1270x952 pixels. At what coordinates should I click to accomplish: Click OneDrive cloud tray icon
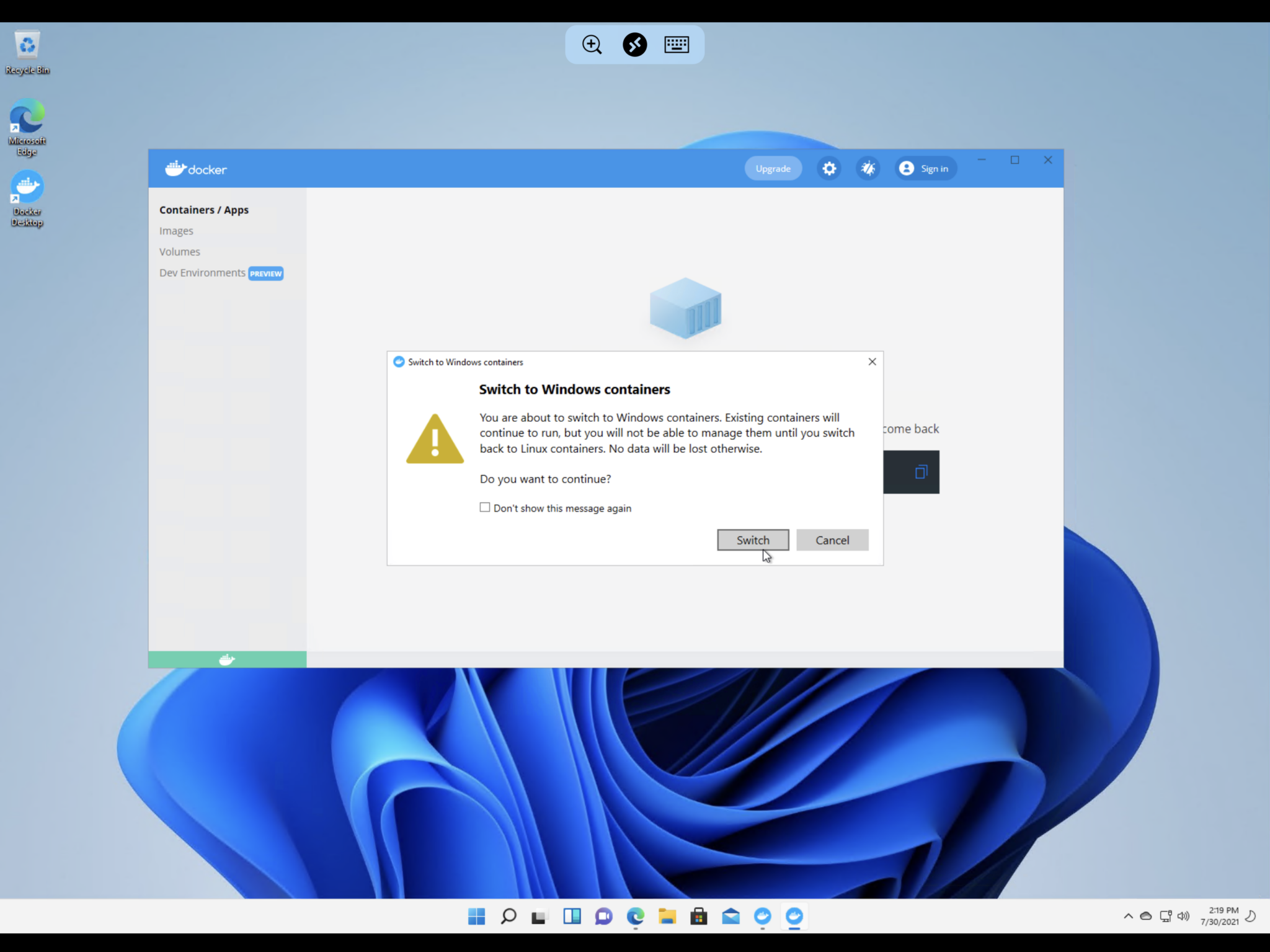coord(1146,916)
